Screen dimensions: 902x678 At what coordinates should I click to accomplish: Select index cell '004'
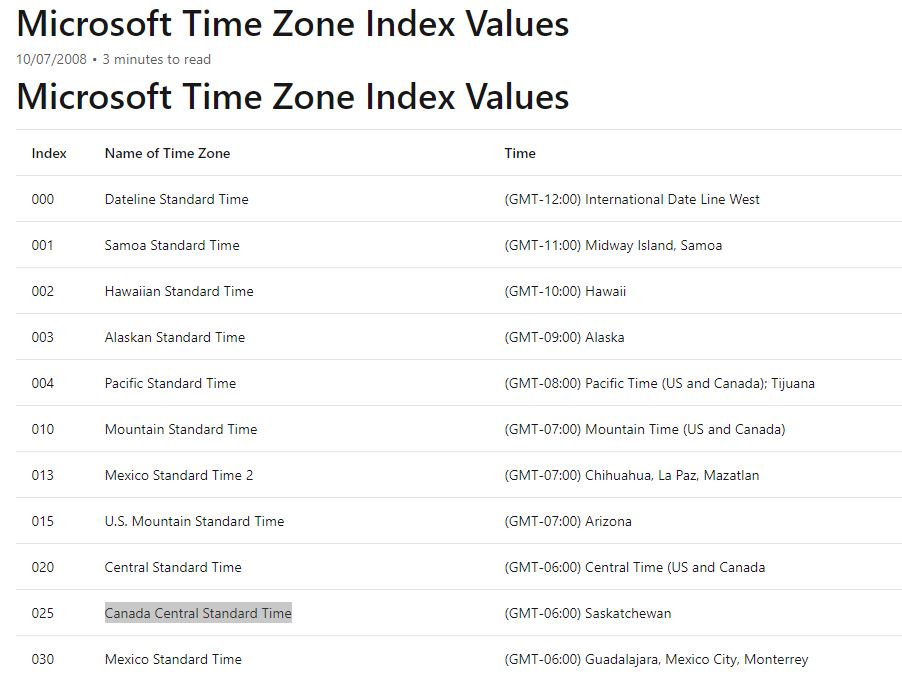coord(43,383)
